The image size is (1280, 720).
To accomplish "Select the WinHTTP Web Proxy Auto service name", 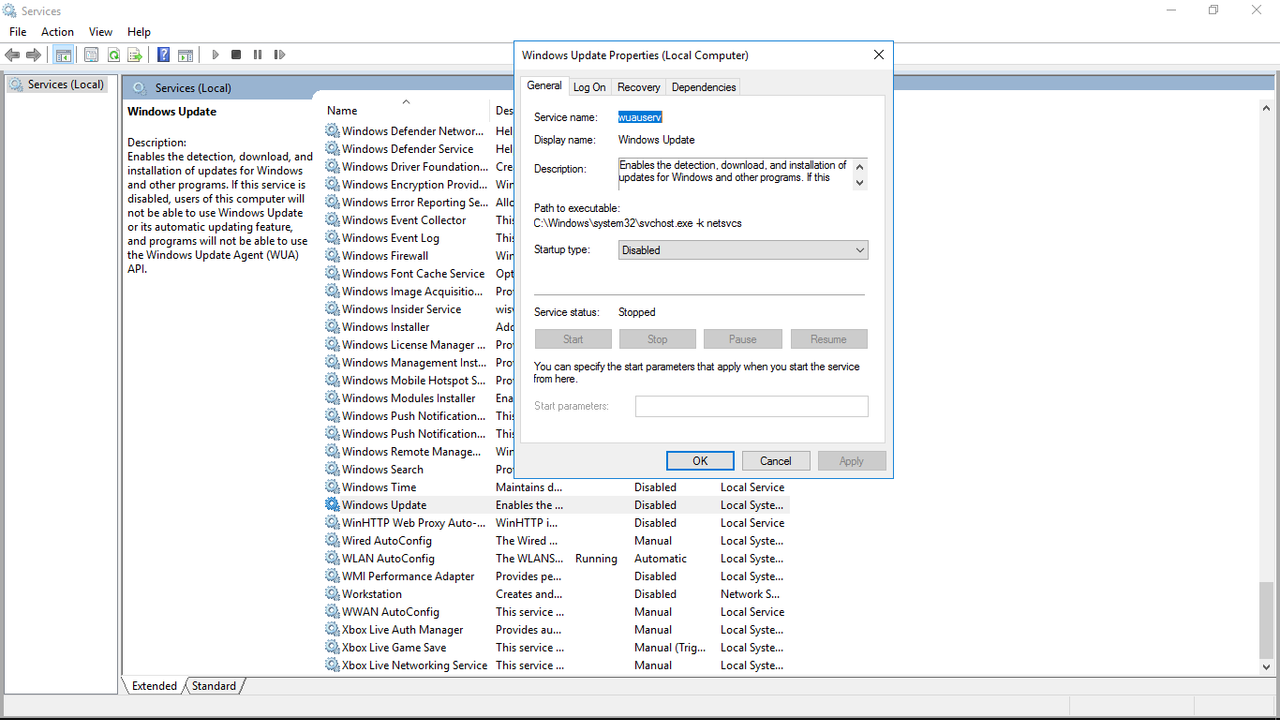I will [414, 523].
